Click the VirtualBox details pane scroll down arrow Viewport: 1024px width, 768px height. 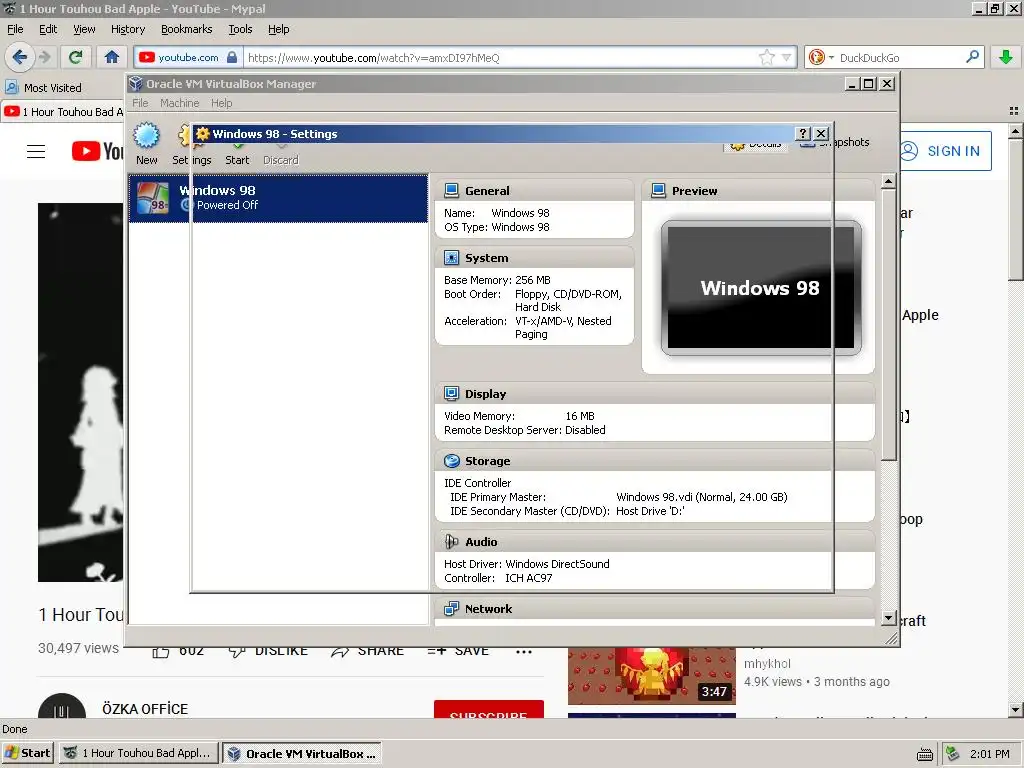pos(888,617)
